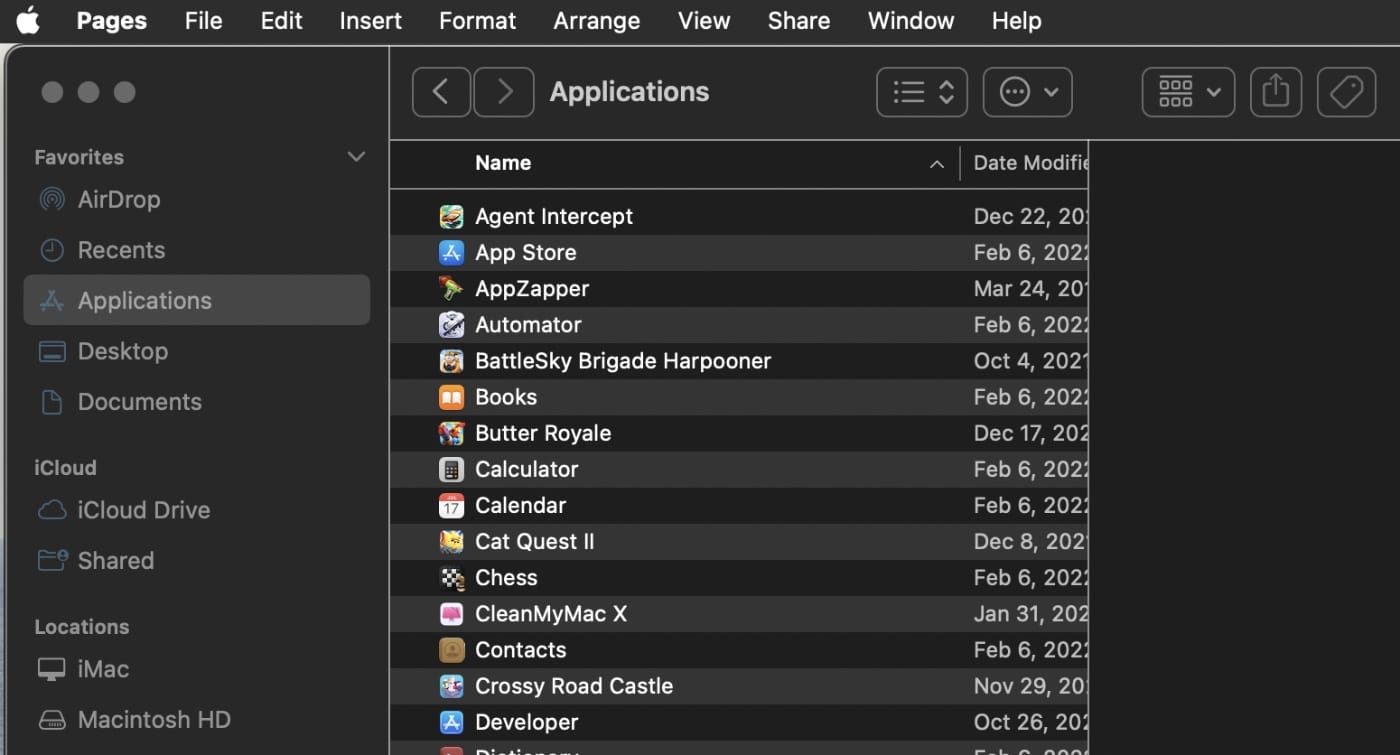1400x755 pixels.
Task: Click the Documents sidebar icon
Action: click(x=52, y=401)
